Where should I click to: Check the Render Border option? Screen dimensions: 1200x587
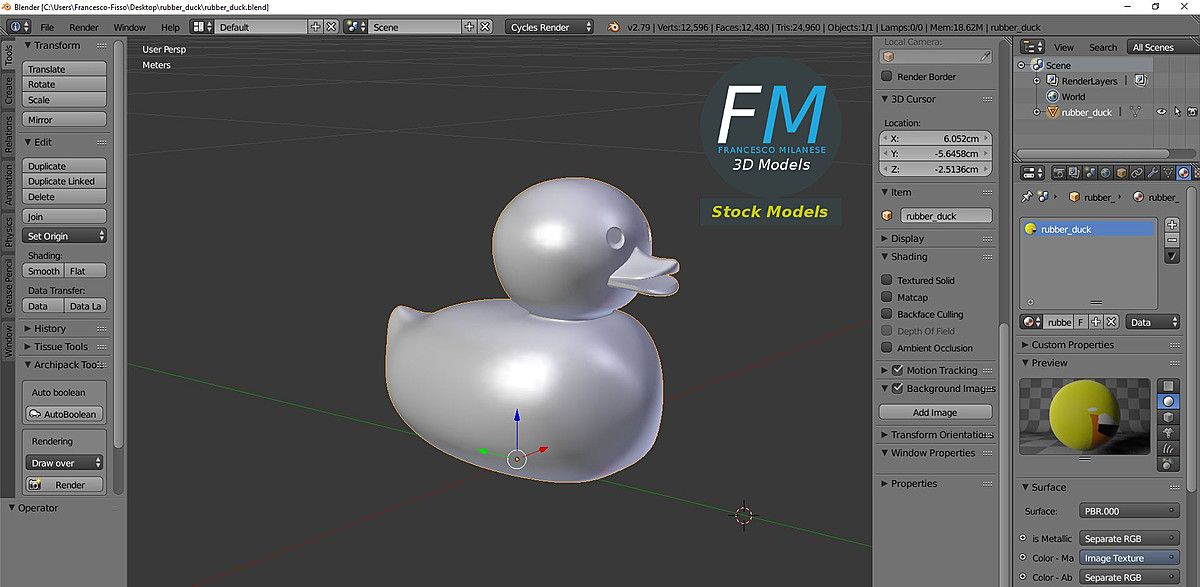886,76
